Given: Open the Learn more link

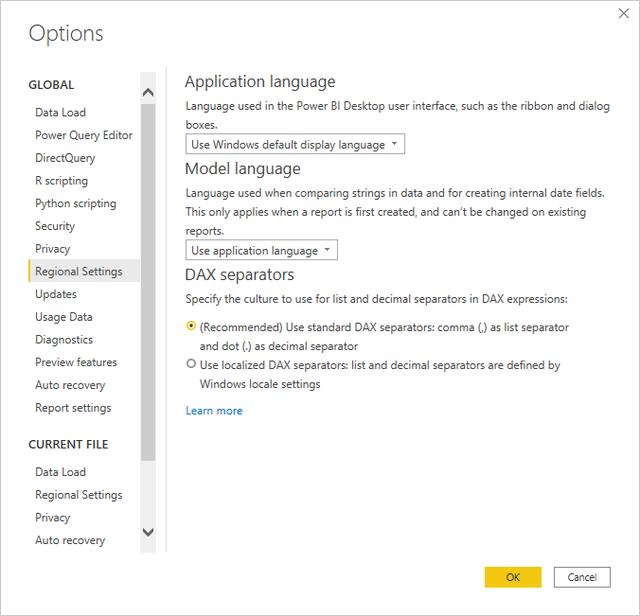Looking at the screenshot, I should pyautogui.click(x=214, y=411).
